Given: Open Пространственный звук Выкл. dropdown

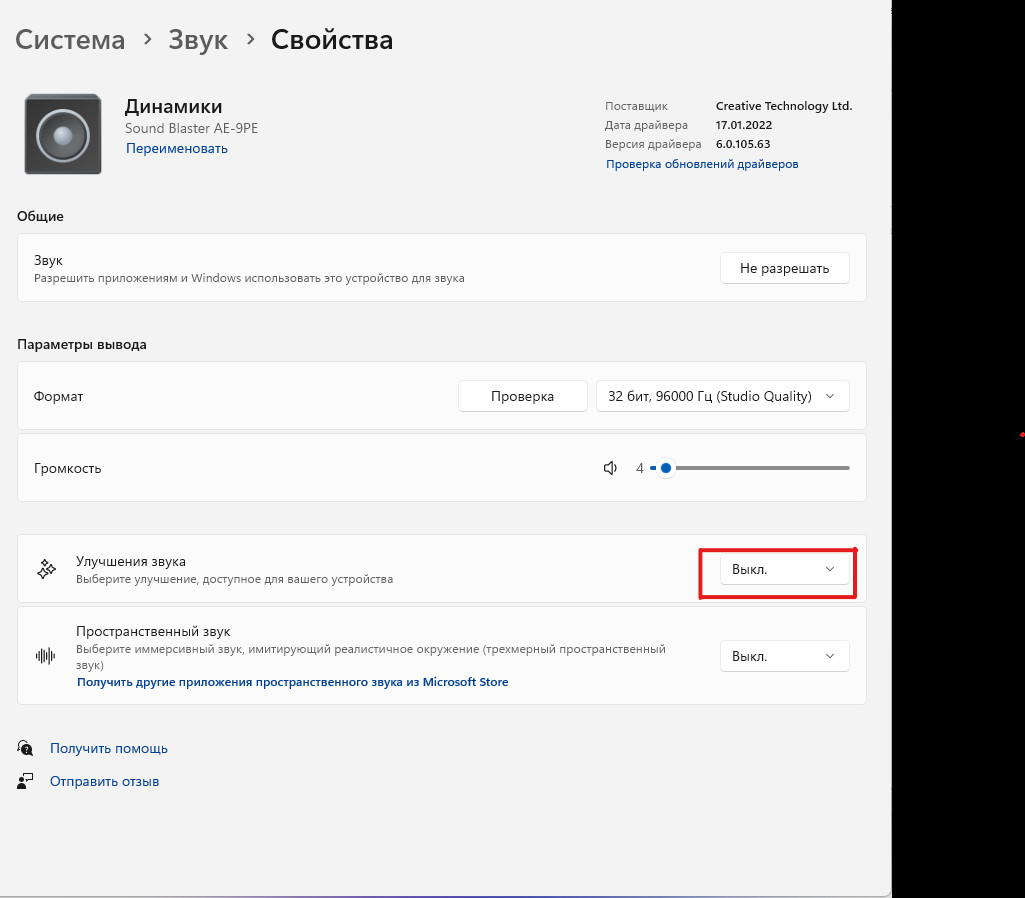Looking at the screenshot, I should 784,656.
